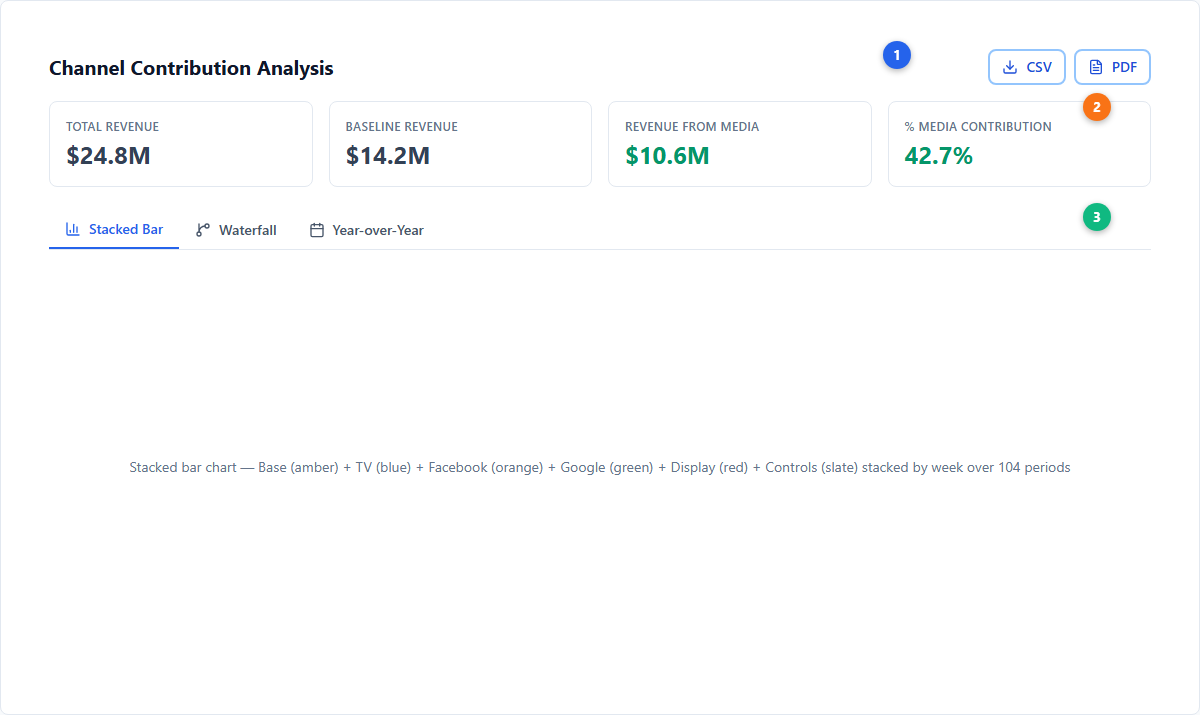1200x715 pixels.
Task: Export report with the PDF button
Action: tap(1112, 67)
